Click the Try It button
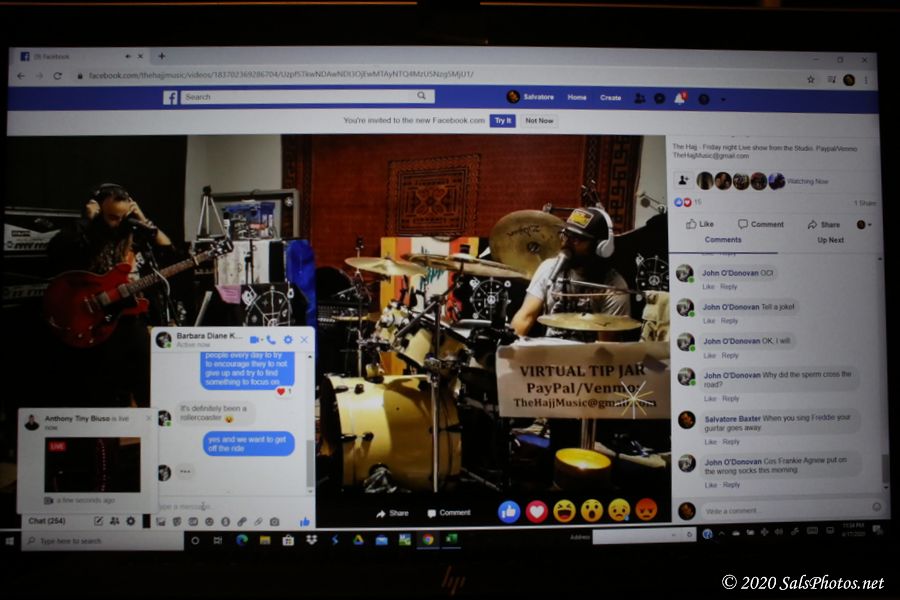 [x=502, y=120]
